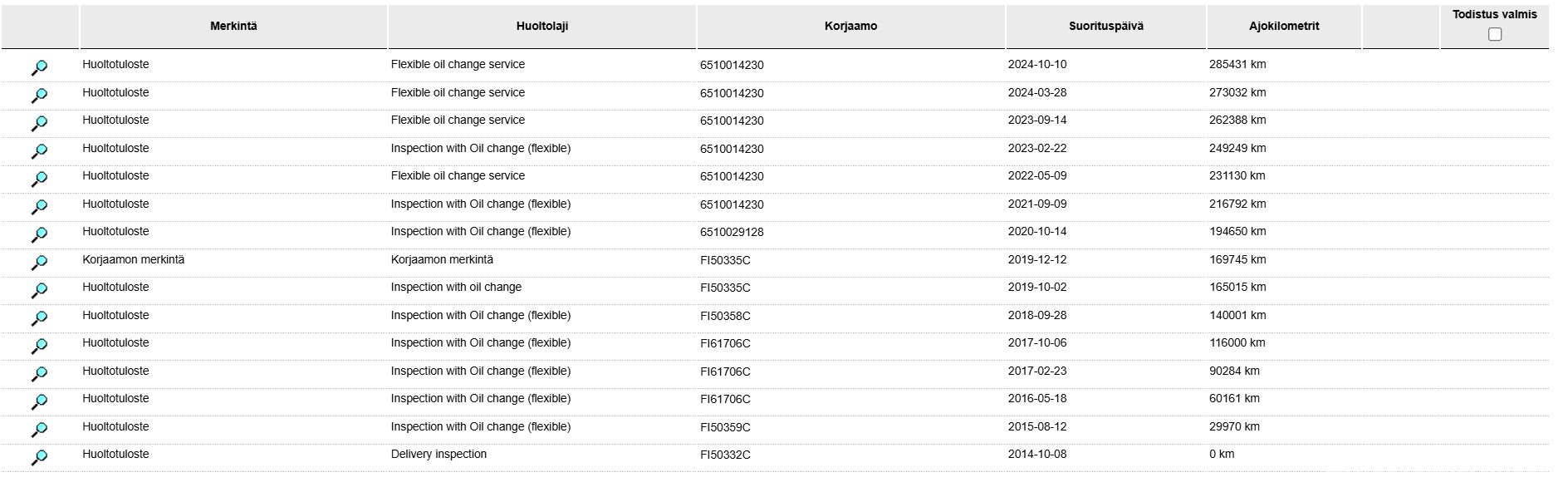
Task: Inspect the 2022-05-09 service record
Action: pos(39,180)
